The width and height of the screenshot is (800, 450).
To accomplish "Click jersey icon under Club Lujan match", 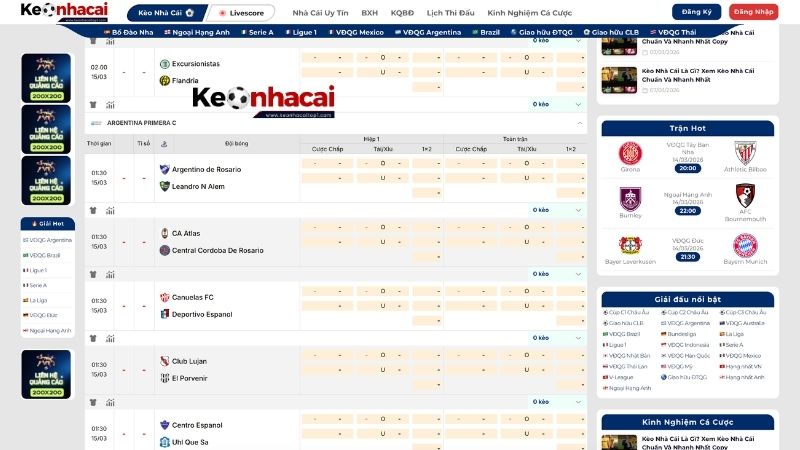I will point(93,403).
